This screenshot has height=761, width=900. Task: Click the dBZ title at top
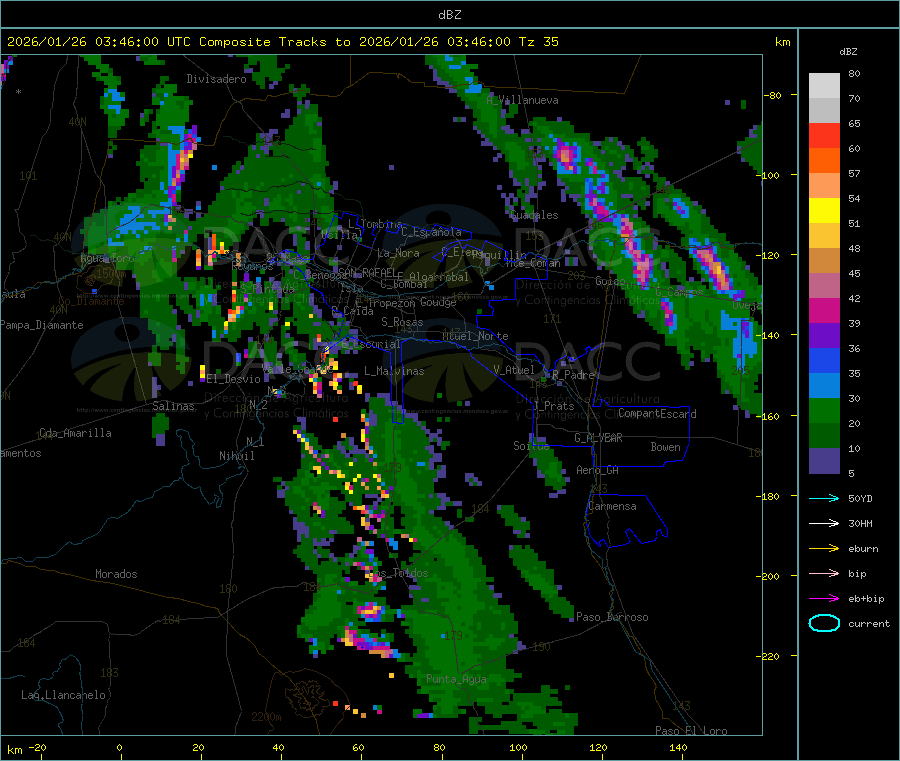coord(449,15)
